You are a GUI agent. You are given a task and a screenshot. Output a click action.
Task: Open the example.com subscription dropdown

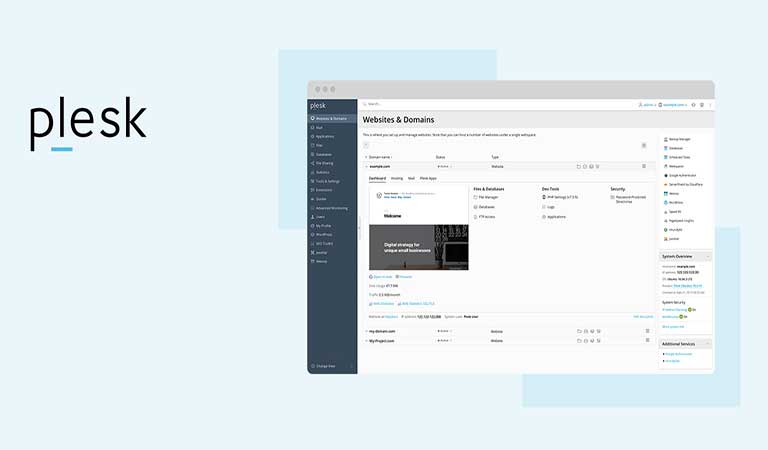[673, 105]
